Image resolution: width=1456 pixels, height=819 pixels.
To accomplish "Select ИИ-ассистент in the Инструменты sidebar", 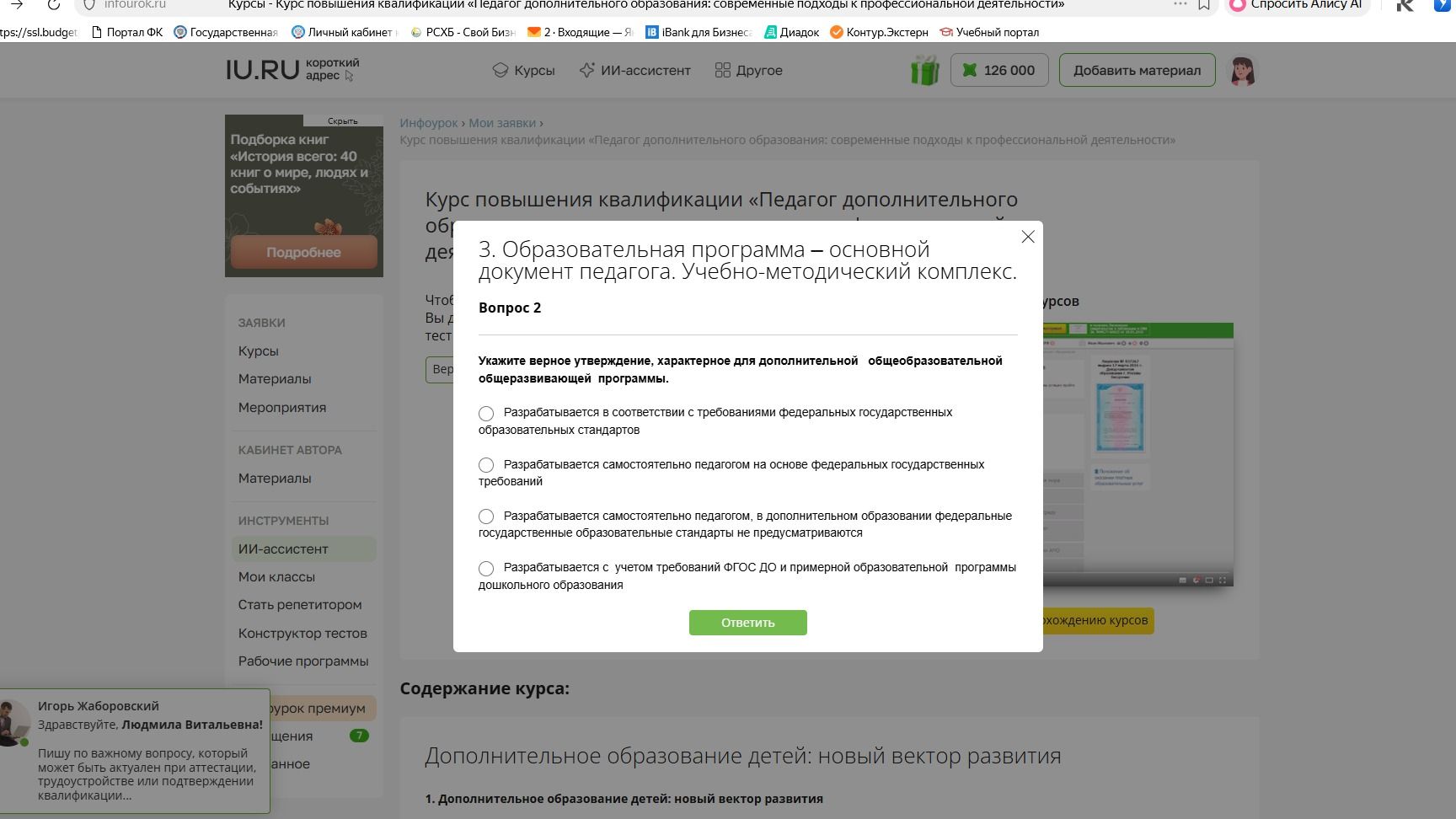I will pyautogui.click(x=304, y=549).
